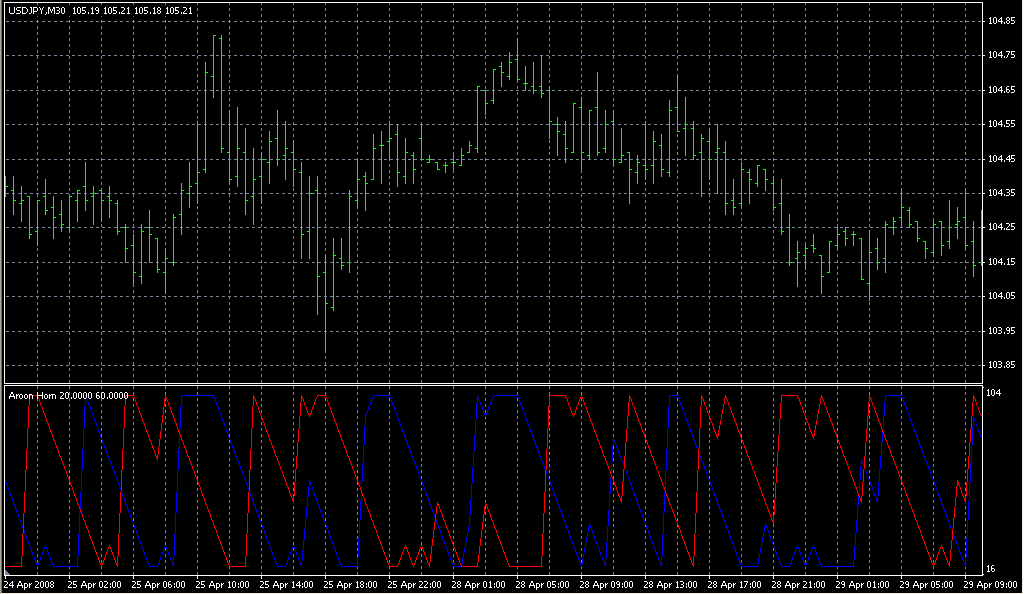The width and height of the screenshot is (1024, 594).
Task: Click the 103.85 price axis label
Action: [1001, 365]
